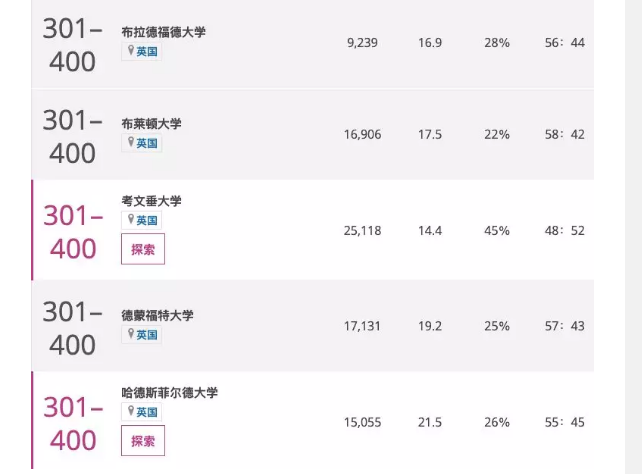Click location pin icon under 哈德斯菲尔德大学
Viewport: 642px width, 474px height.
tap(131, 411)
